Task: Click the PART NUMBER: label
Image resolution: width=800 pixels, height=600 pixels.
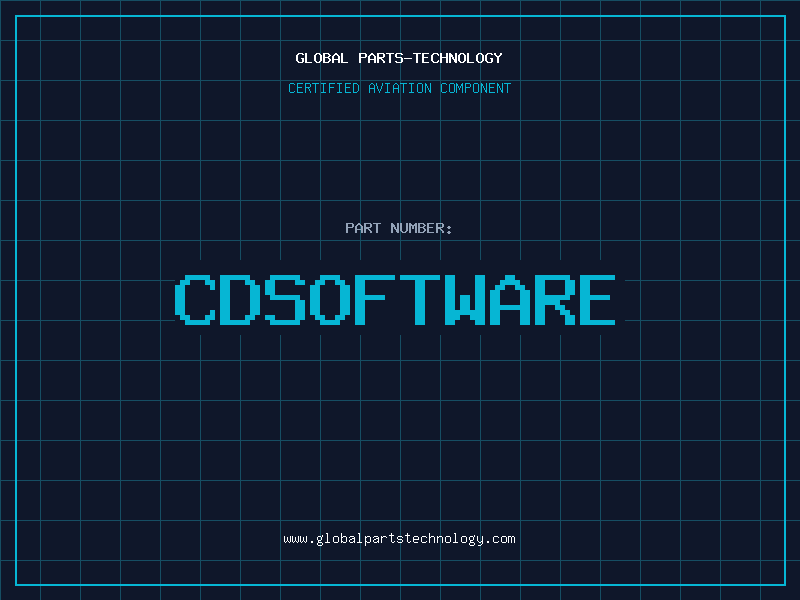Action: 398,228
